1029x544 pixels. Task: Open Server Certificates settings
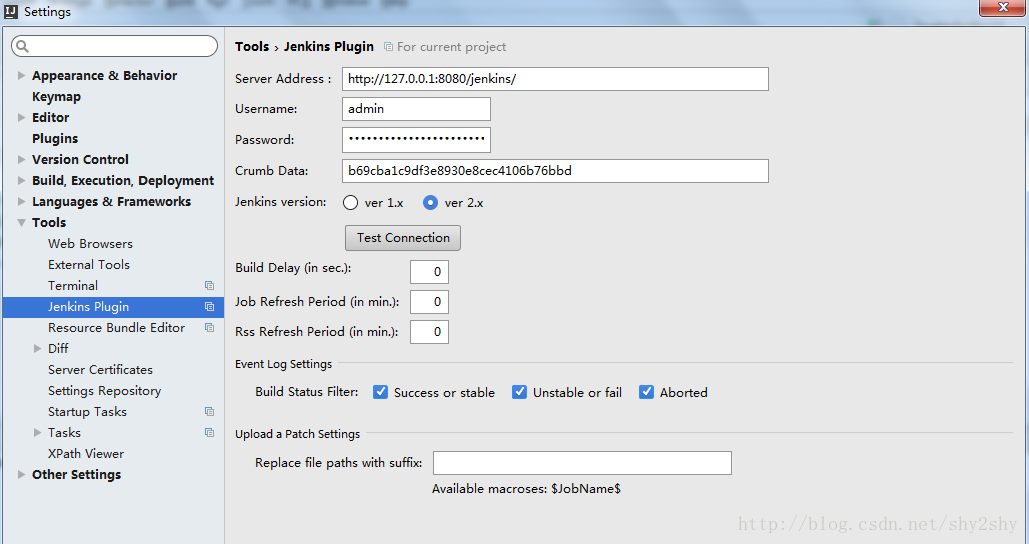pos(100,369)
